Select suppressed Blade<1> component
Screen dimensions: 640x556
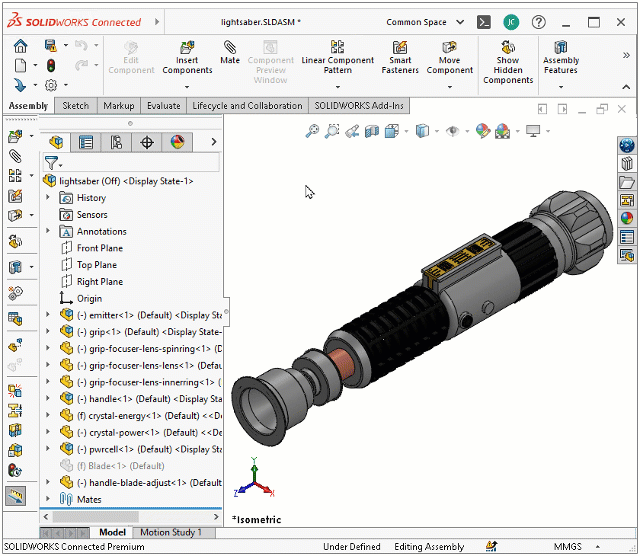(x=112, y=466)
